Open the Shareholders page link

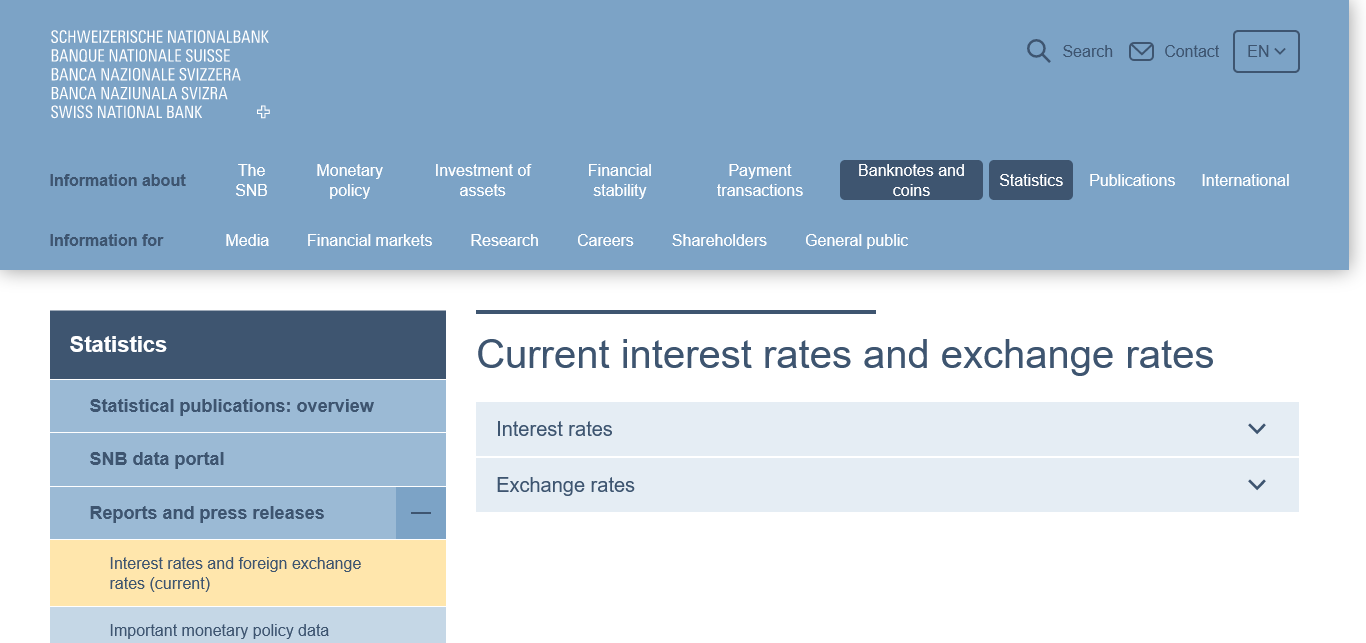click(719, 240)
